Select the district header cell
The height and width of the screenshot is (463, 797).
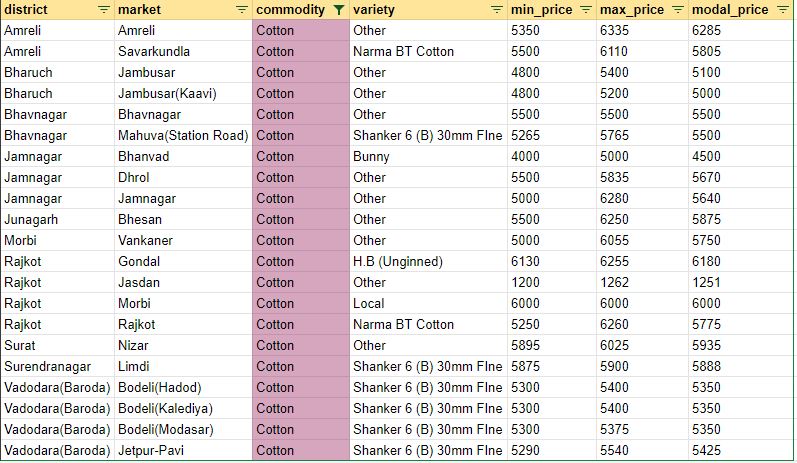tap(40, 10)
